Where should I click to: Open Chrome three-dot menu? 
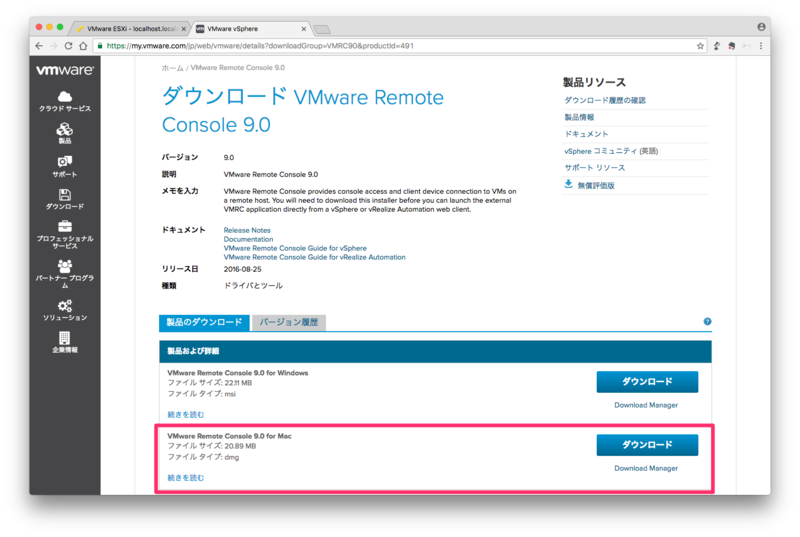click(761, 46)
